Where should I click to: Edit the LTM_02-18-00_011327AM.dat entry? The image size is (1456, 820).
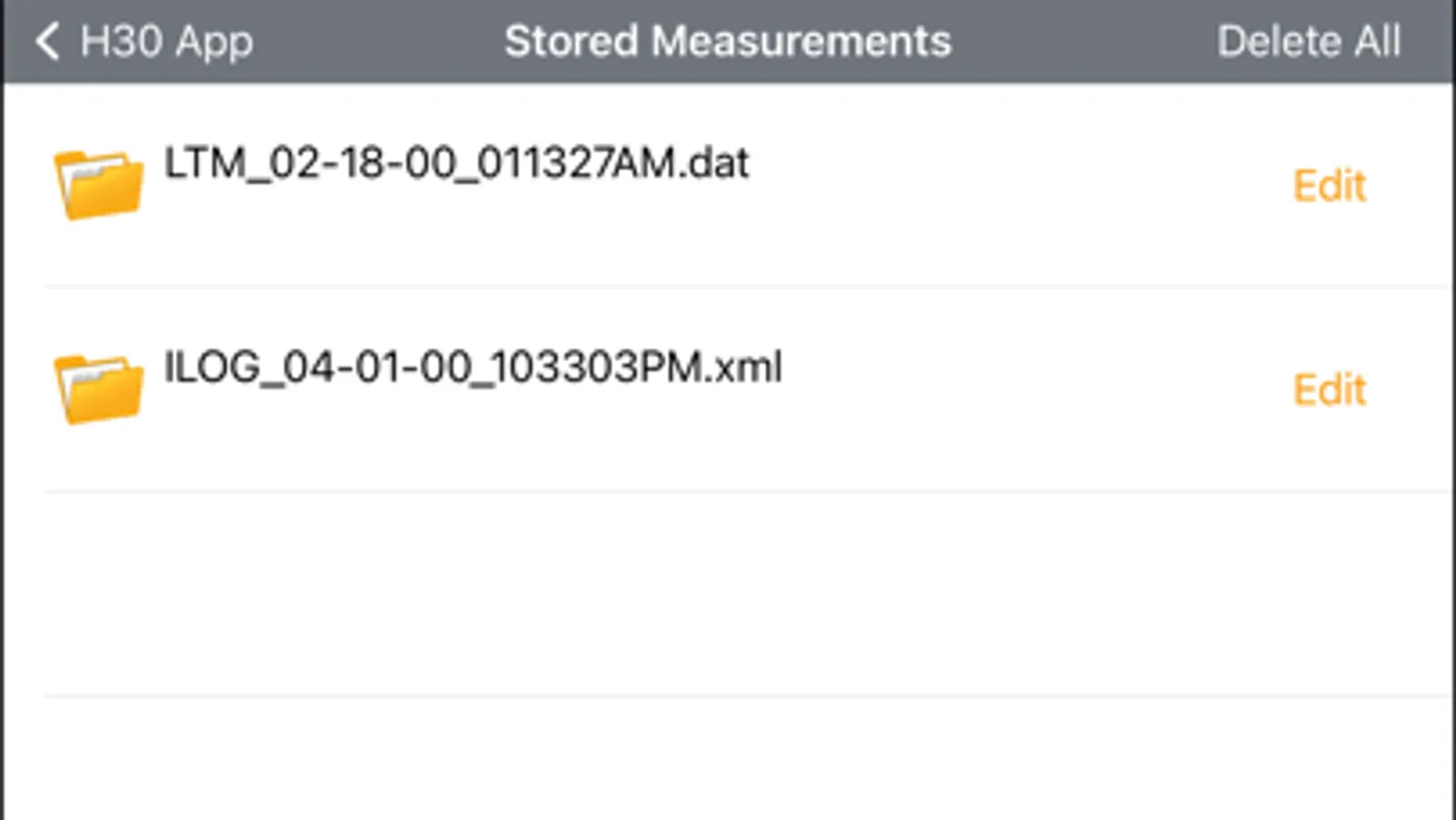(x=1329, y=186)
